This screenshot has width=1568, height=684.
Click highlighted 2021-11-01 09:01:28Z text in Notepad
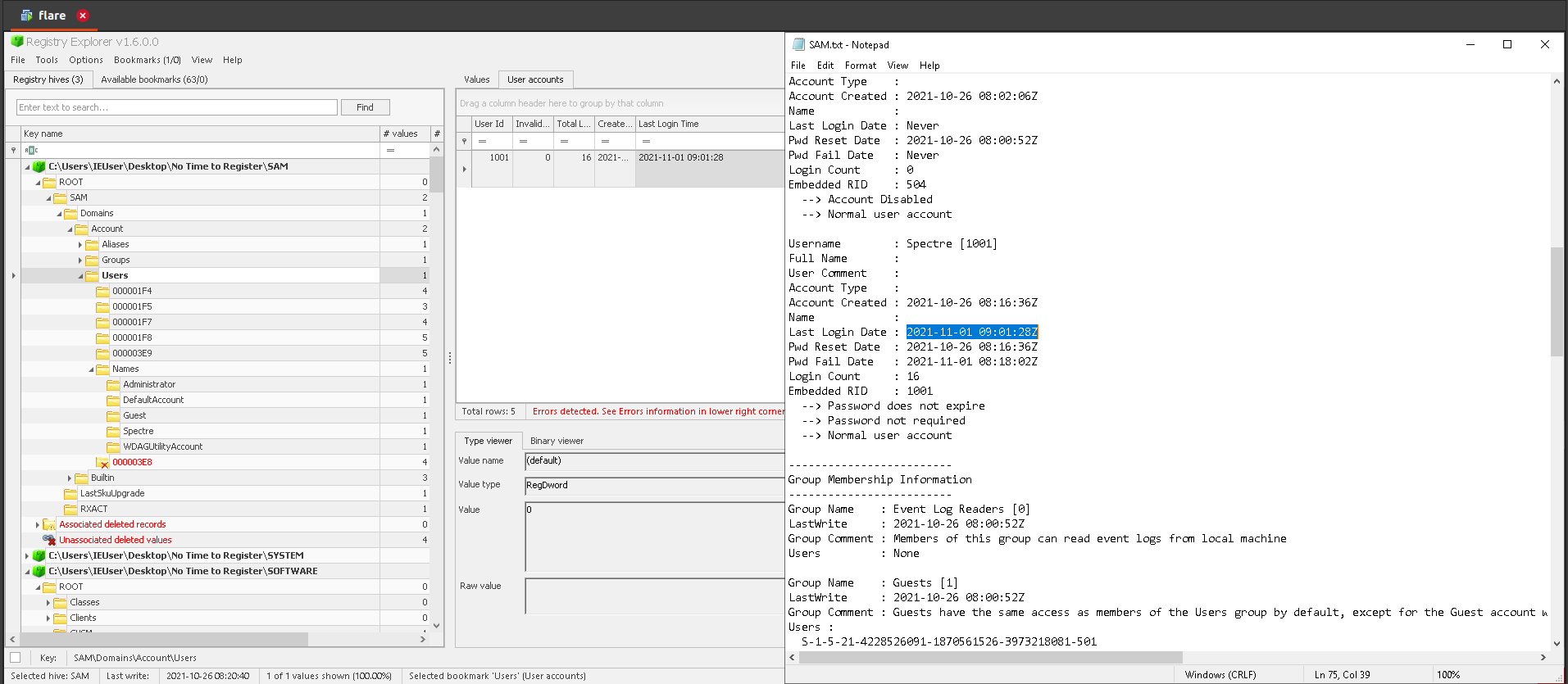pyautogui.click(x=972, y=332)
